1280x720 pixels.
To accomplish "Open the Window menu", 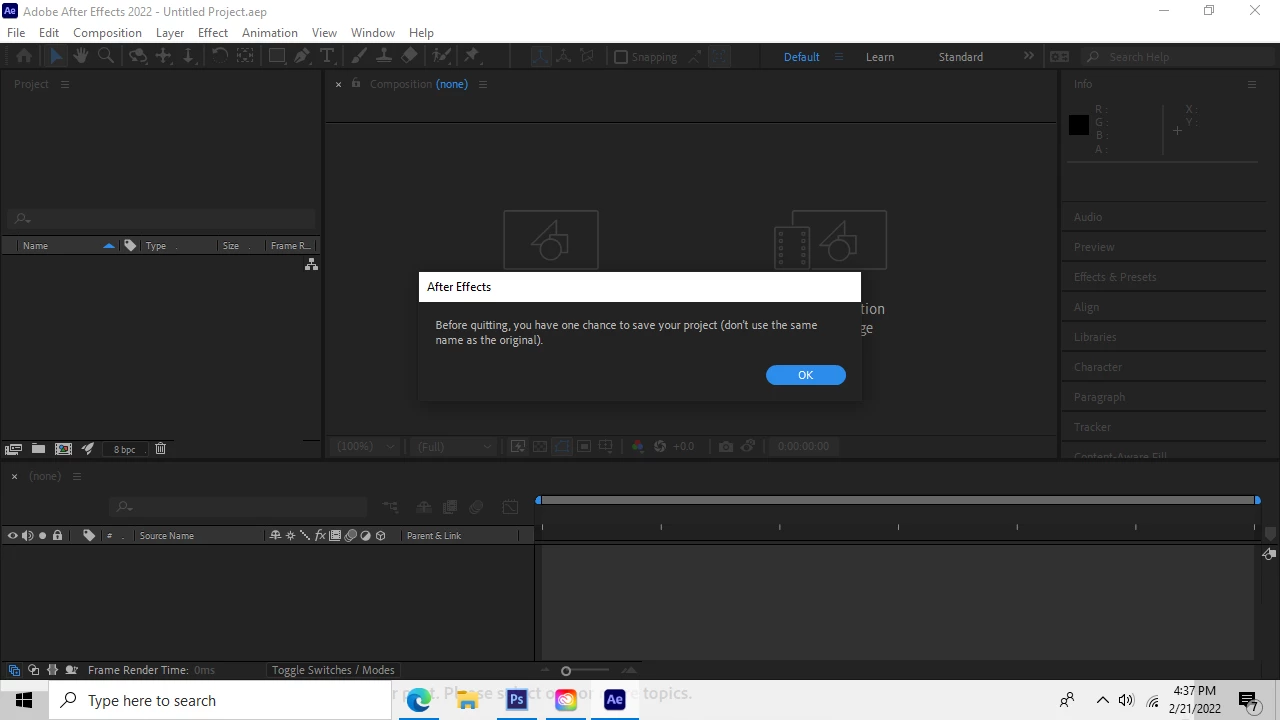I will (x=373, y=32).
